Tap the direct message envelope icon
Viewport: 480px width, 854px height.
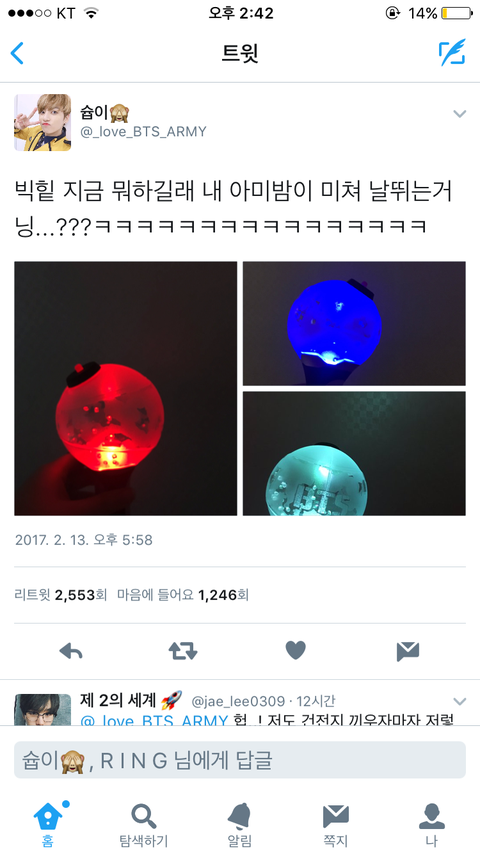coord(408,651)
